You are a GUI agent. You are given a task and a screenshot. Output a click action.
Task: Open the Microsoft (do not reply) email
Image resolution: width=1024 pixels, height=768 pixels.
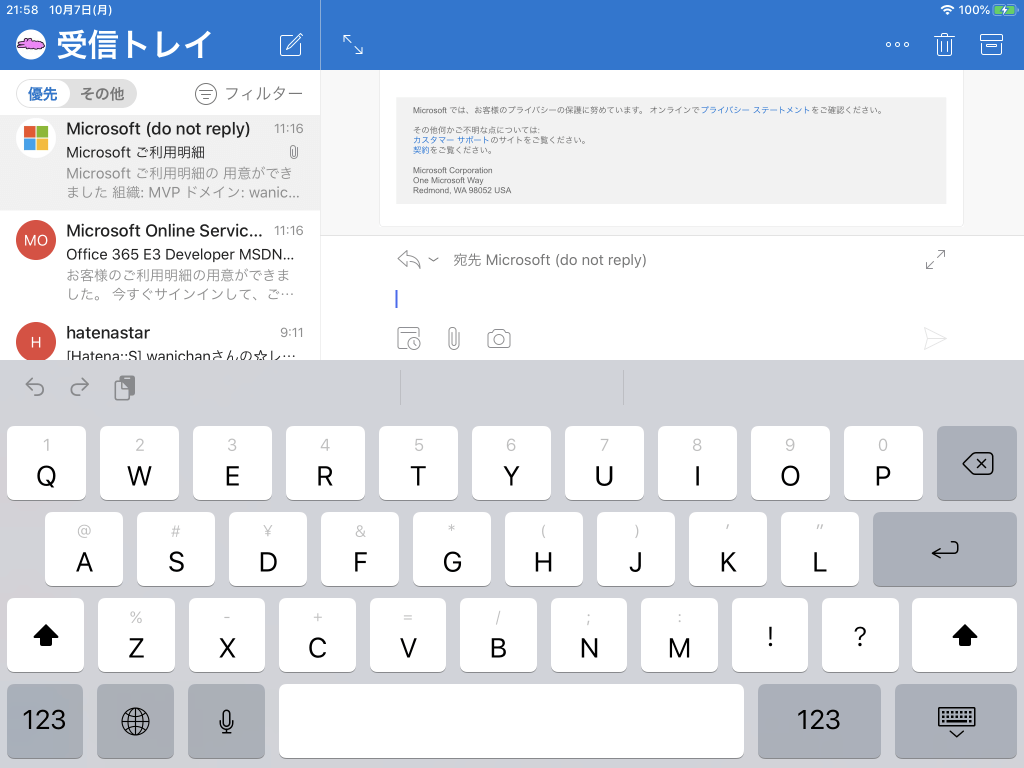point(160,163)
